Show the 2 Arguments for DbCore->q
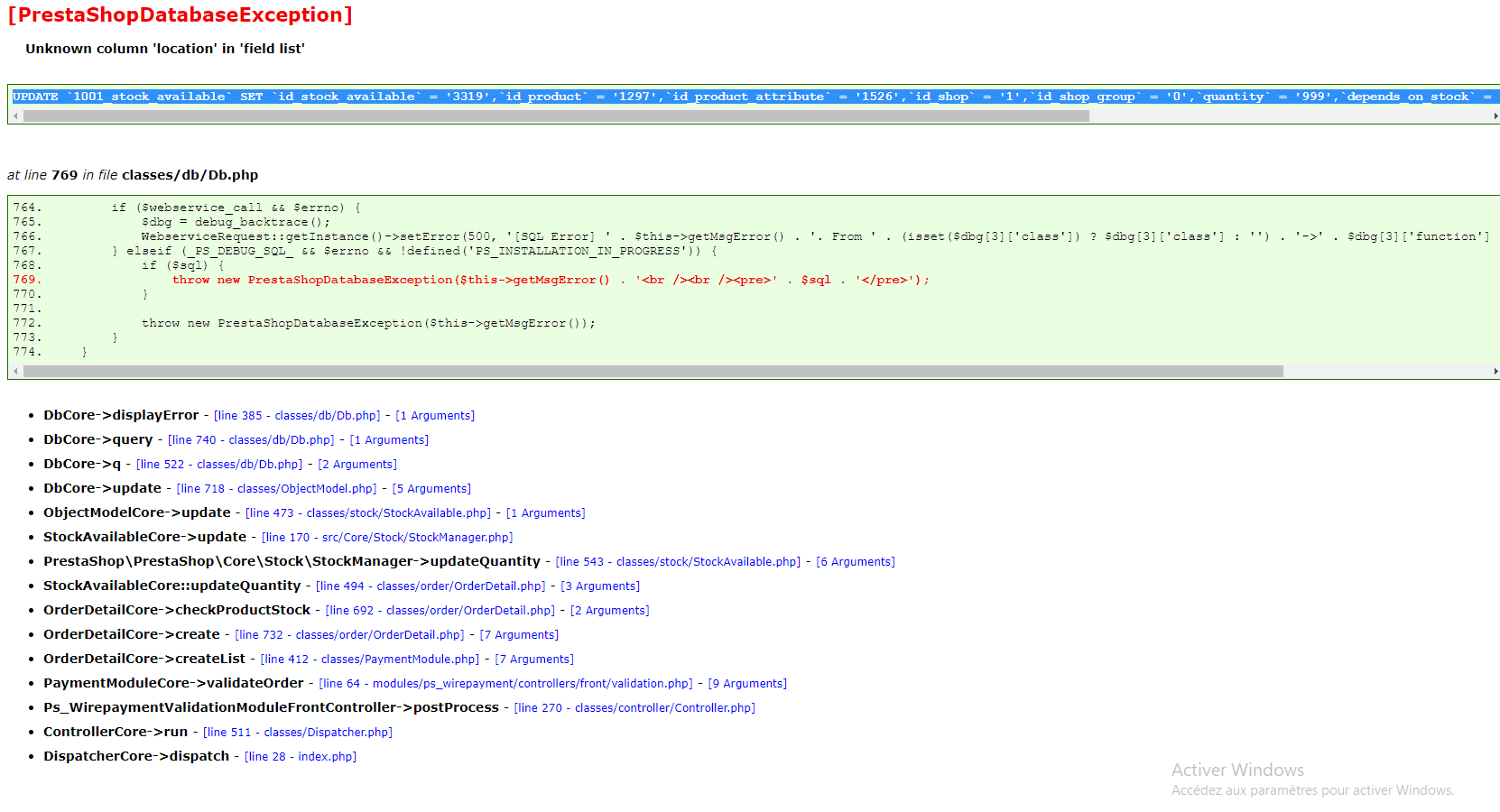 point(357,465)
